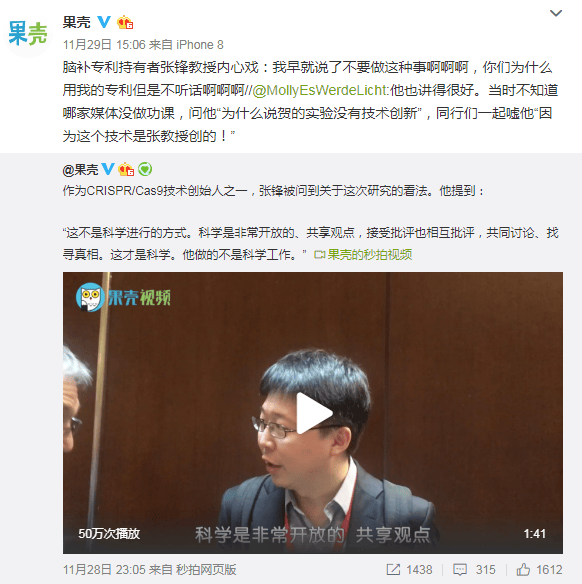Click the 50万次播放 view count
This screenshot has width=582, height=584.
tap(109, 534)
